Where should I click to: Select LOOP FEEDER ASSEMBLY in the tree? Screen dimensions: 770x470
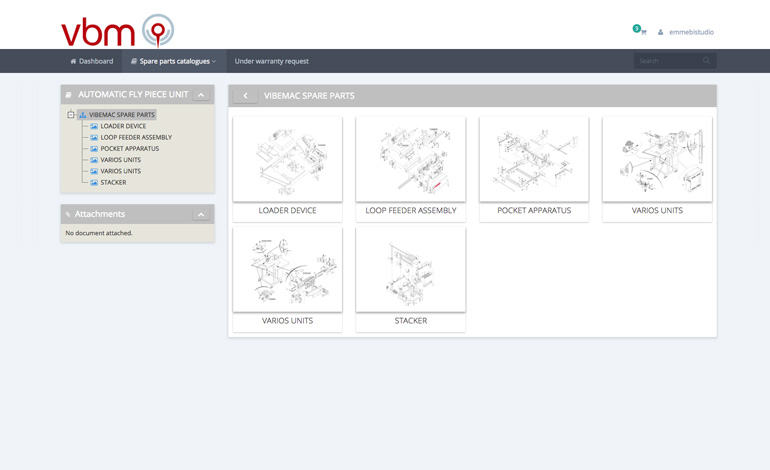click(136, 138)
